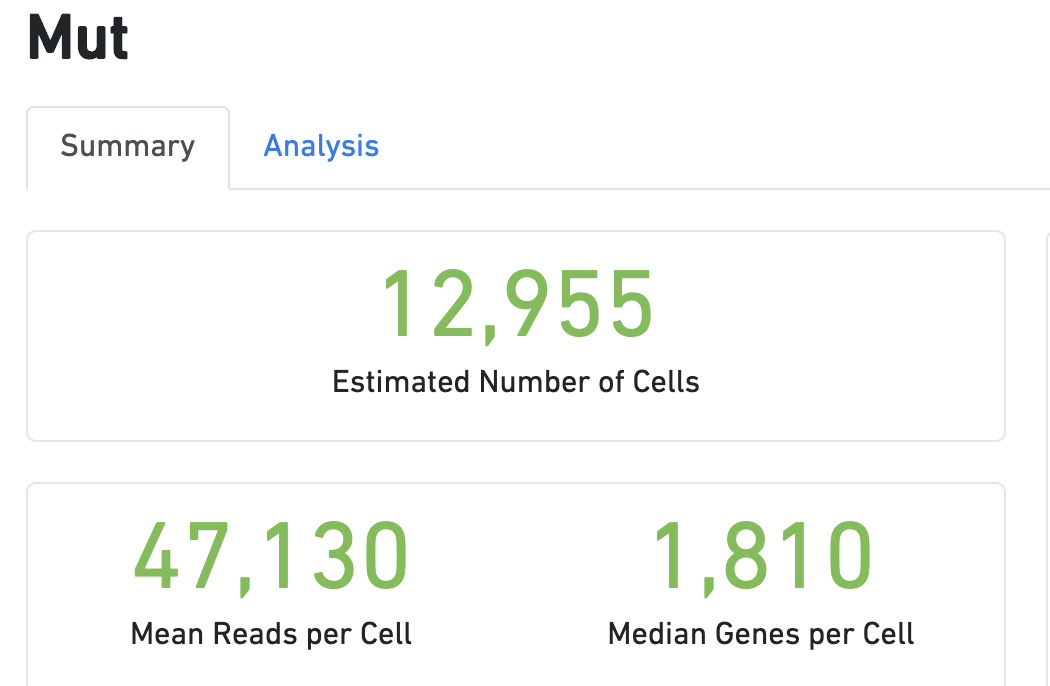1050x686 pixels.
Task: Click the 47,130 mean reads value
Action: coord(271,555)
